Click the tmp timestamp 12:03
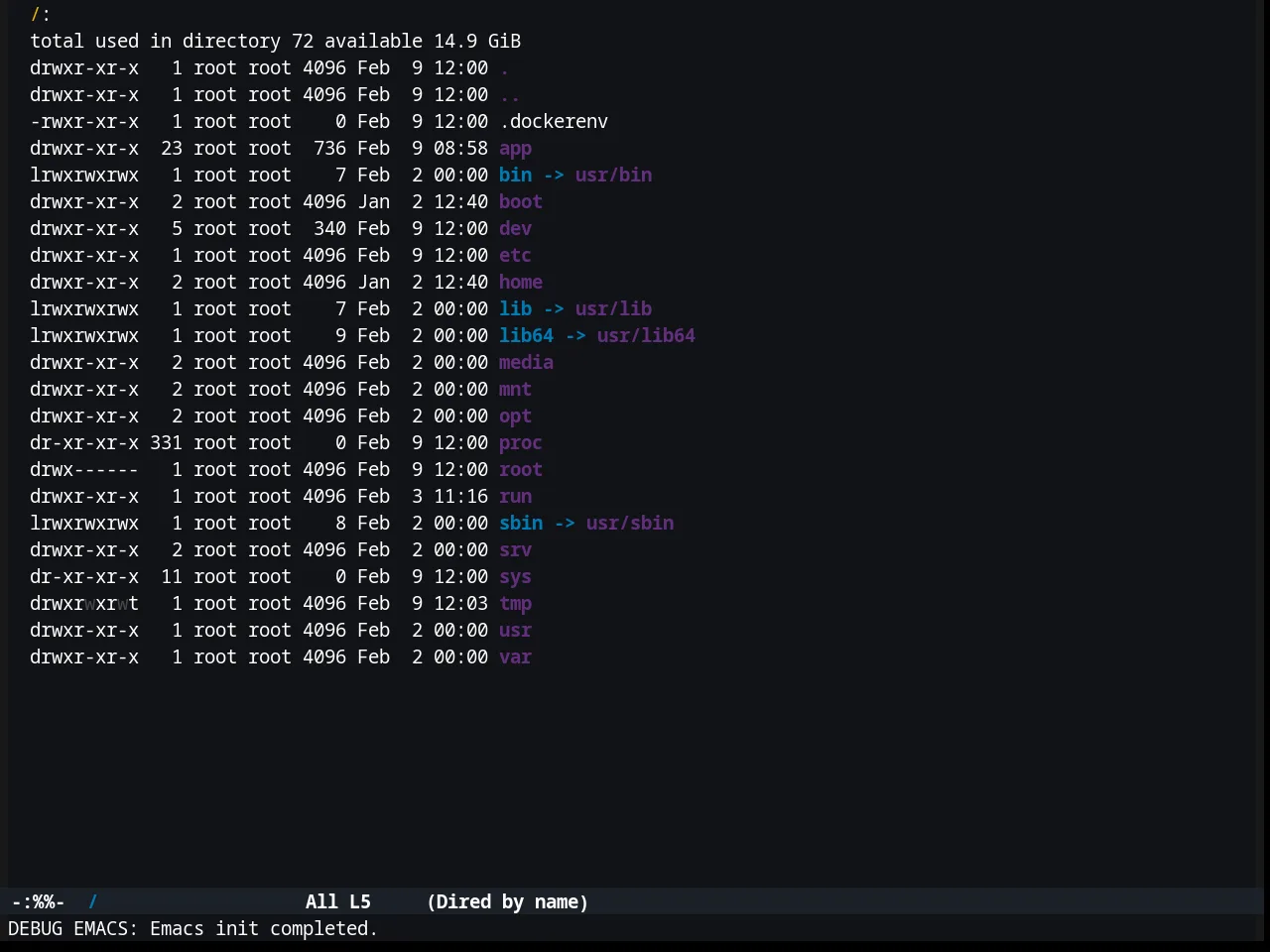Screen dimensions: 1270x952 point(460,603)
